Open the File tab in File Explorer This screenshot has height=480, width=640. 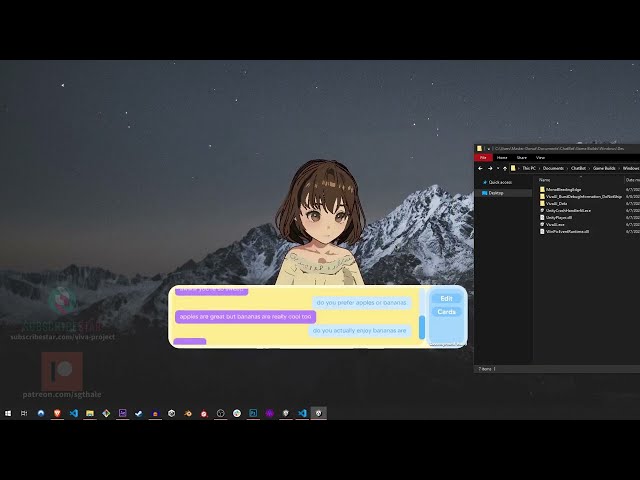483,157
